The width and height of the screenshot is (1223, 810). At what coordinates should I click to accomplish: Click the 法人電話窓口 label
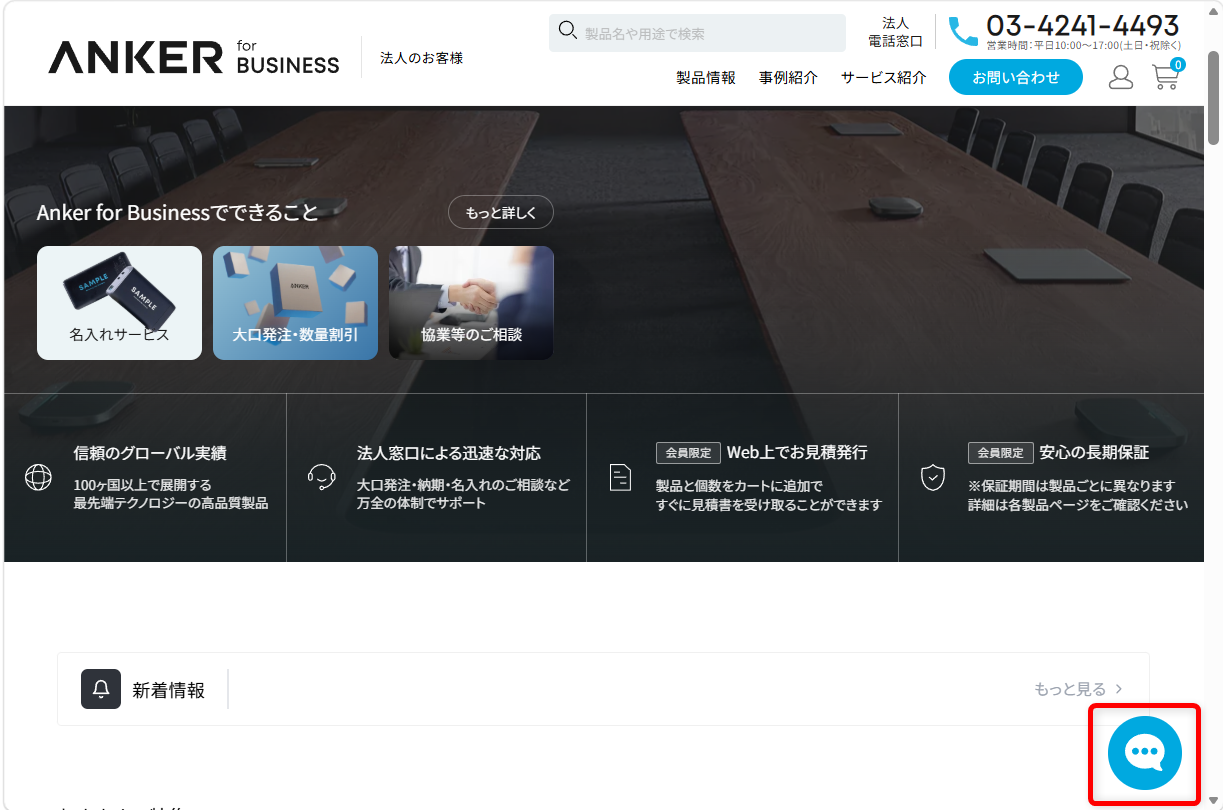tap(896, 32)
